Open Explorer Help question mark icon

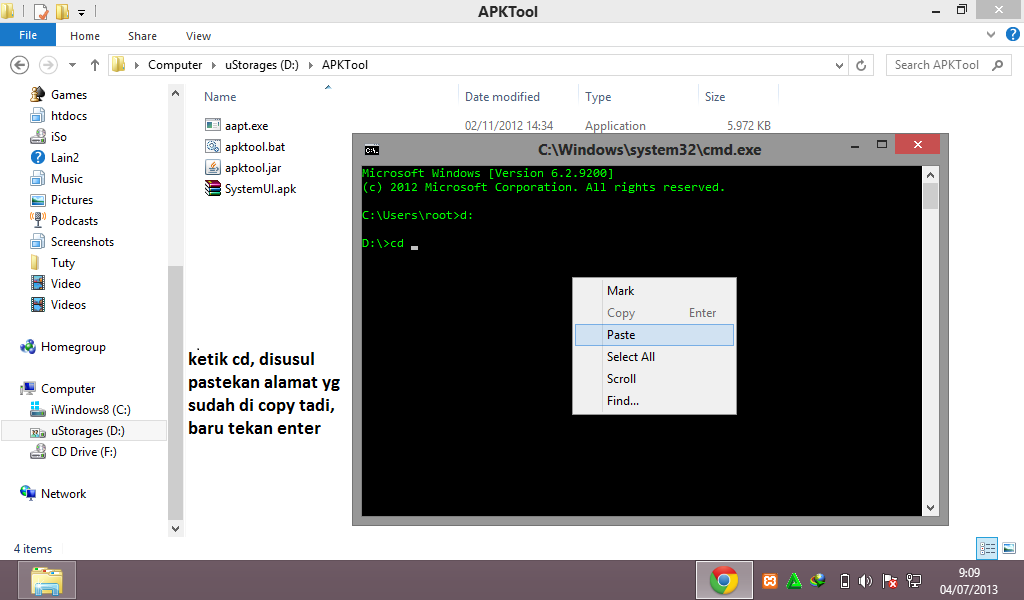point(1012,34)
